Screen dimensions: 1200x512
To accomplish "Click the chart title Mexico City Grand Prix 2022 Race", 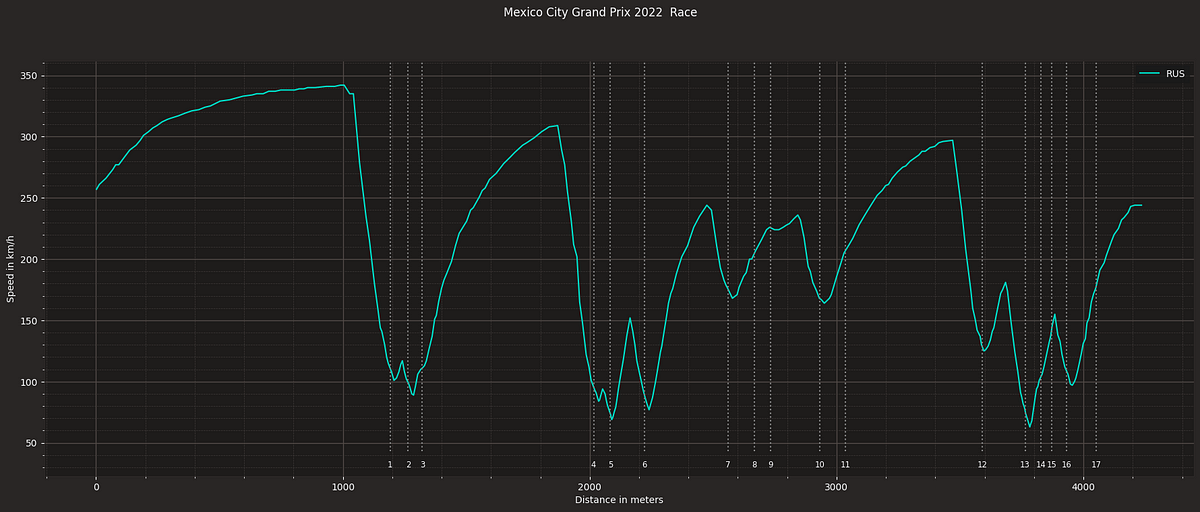I will click(600, 13).
